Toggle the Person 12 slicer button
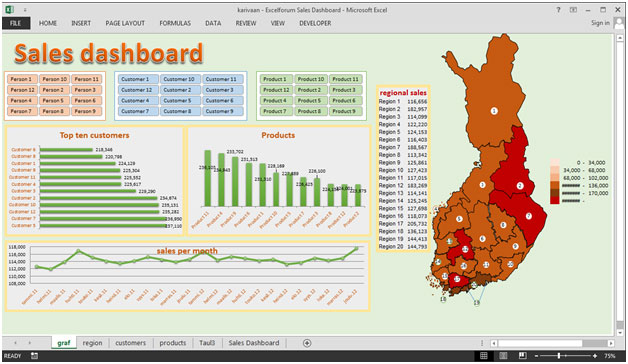 click(x=22, y=90)
